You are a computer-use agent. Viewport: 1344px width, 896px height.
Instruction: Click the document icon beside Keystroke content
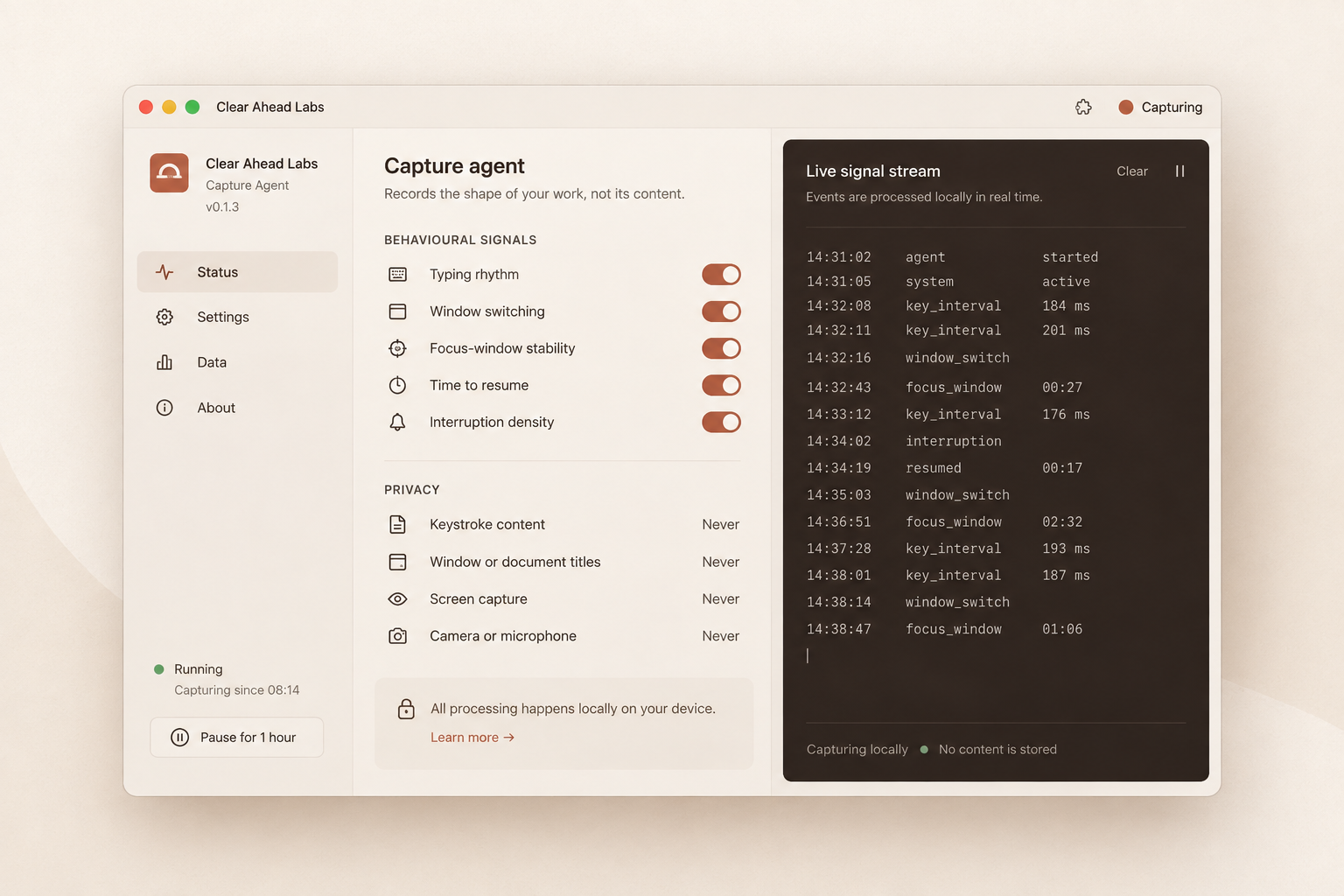pyautogui.click(x=397, y=524)
